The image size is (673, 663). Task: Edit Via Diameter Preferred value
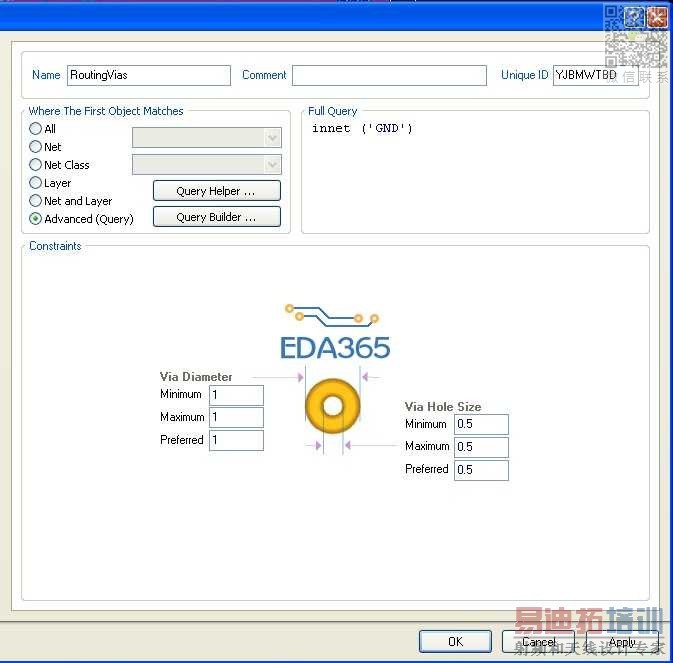click(236, 440)
